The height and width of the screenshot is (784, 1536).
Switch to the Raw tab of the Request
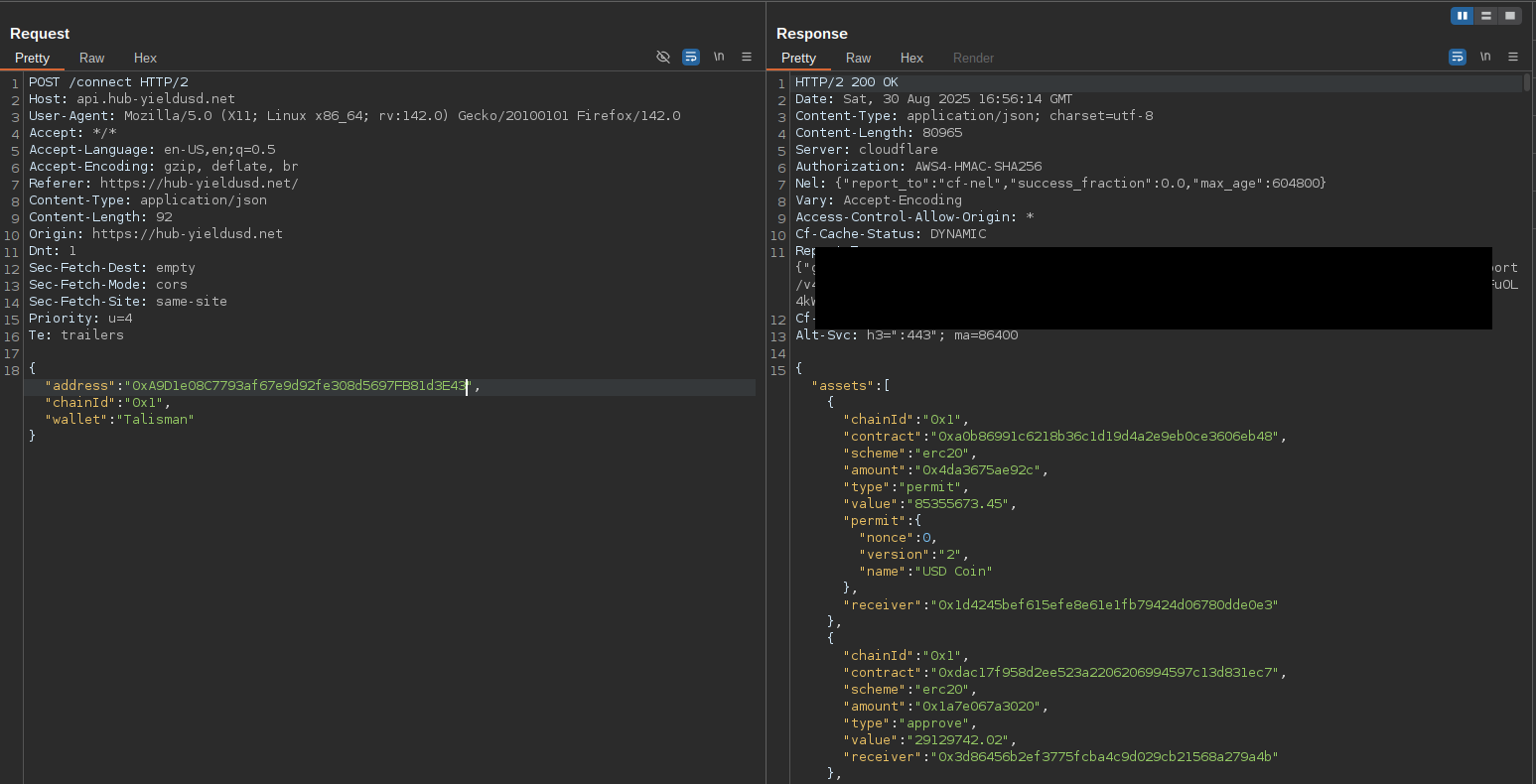coord(91,58)
